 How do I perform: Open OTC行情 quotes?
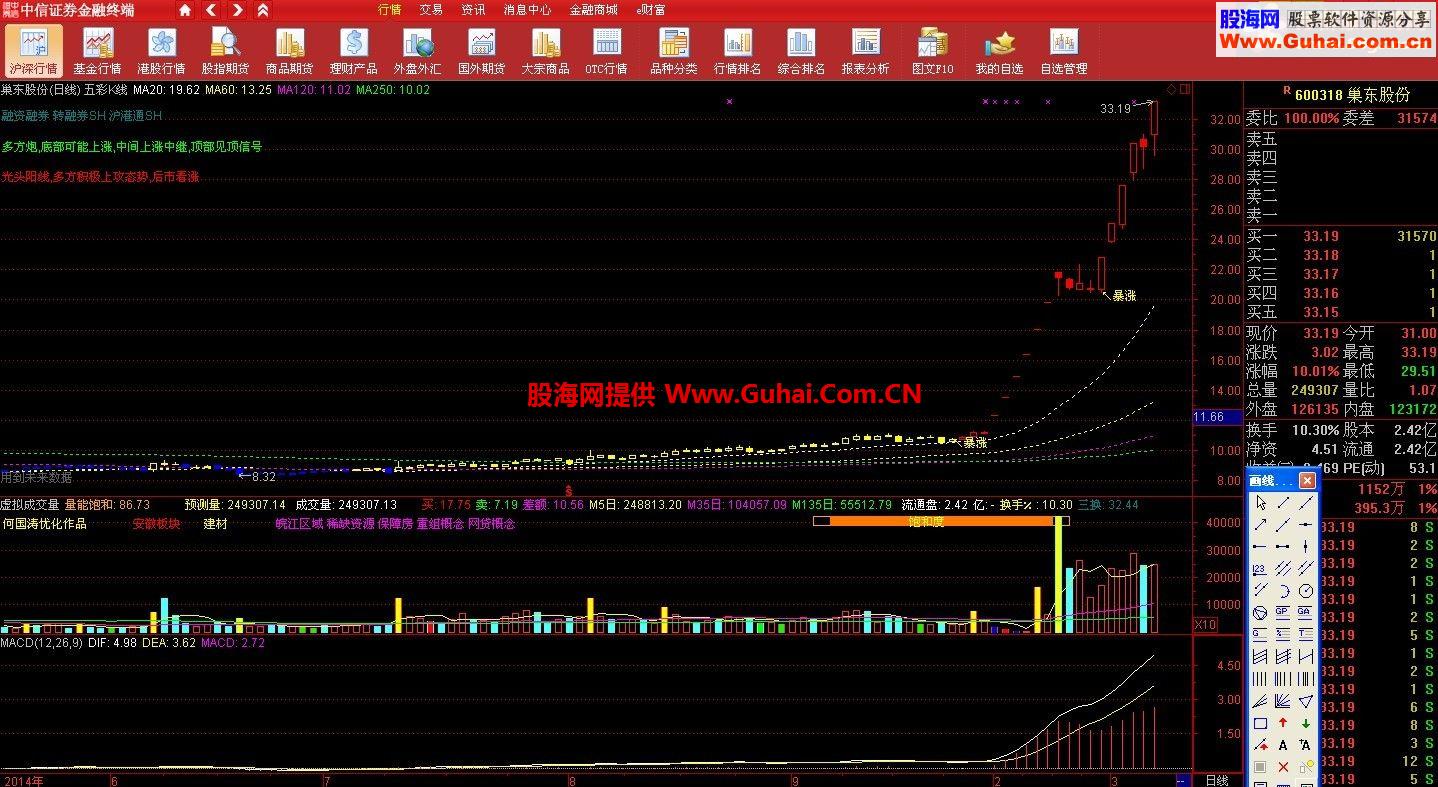tap(606, 51)
